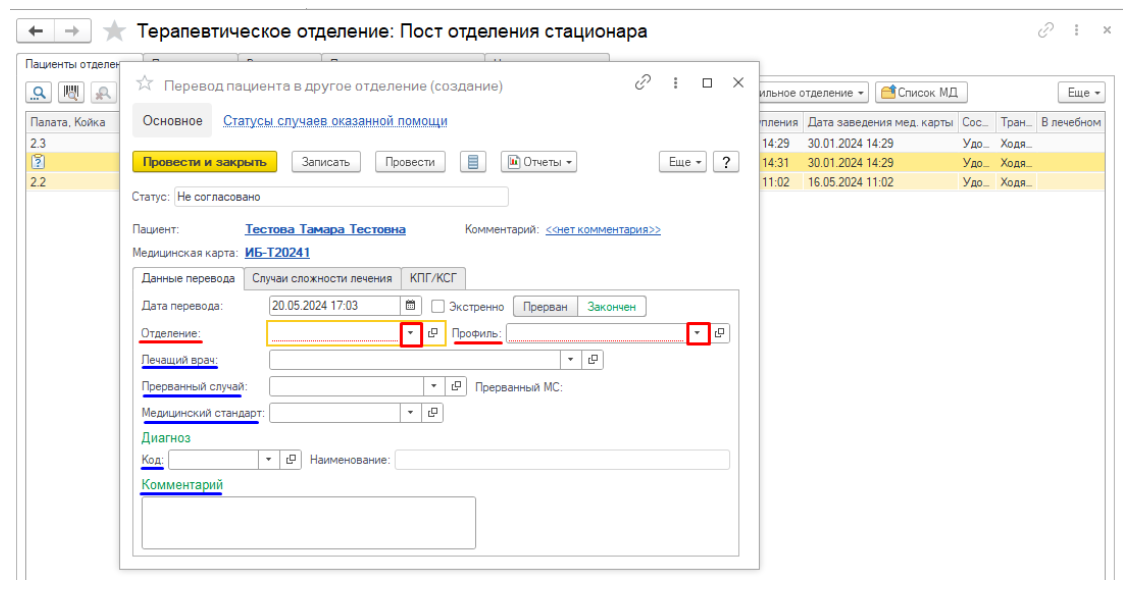Switch to the КПГ/КСГ tab

point(433,278)
